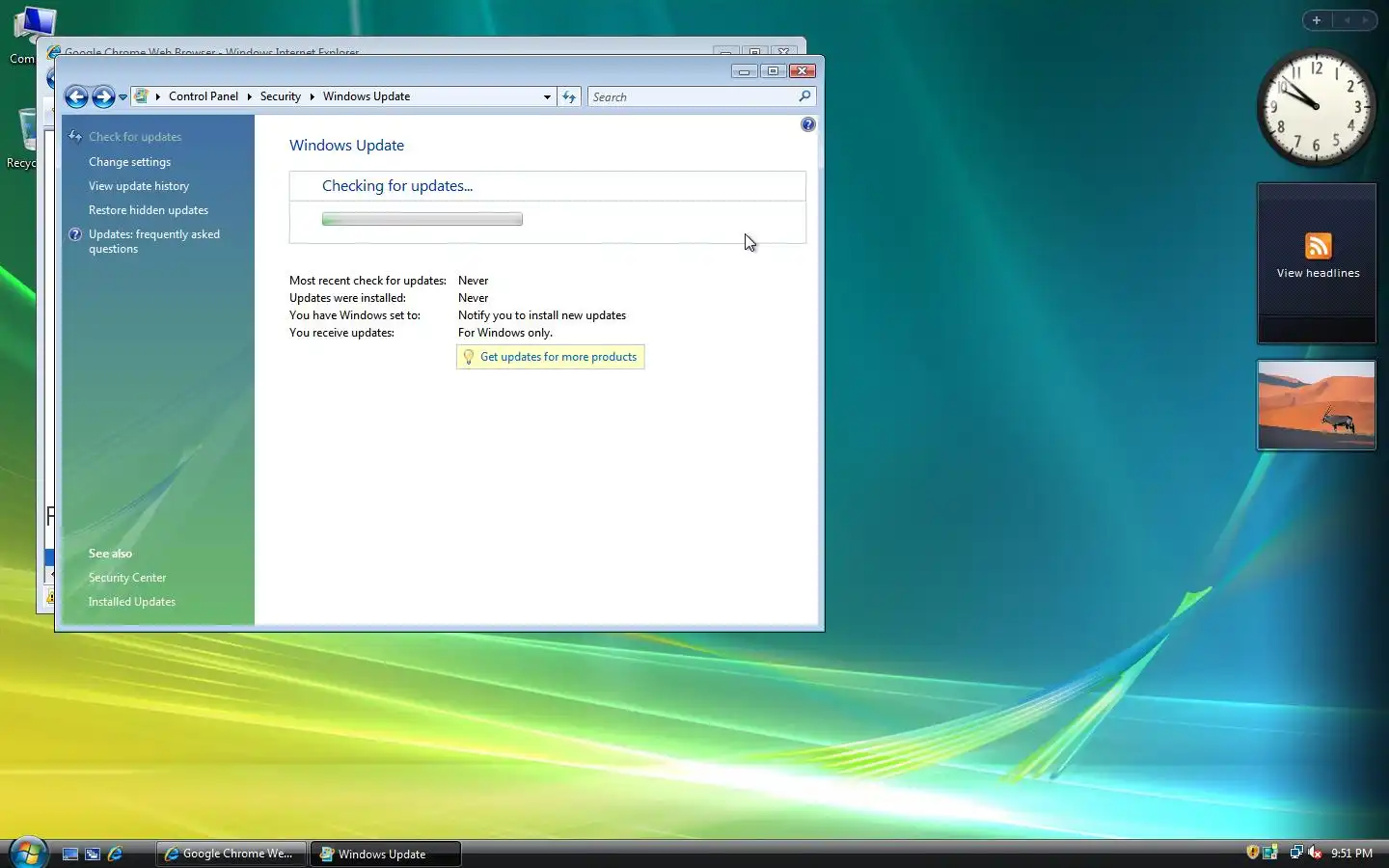Click Switch between windows quick launch icon
The height and width of the screenshot is (868, 1389).
93,854
